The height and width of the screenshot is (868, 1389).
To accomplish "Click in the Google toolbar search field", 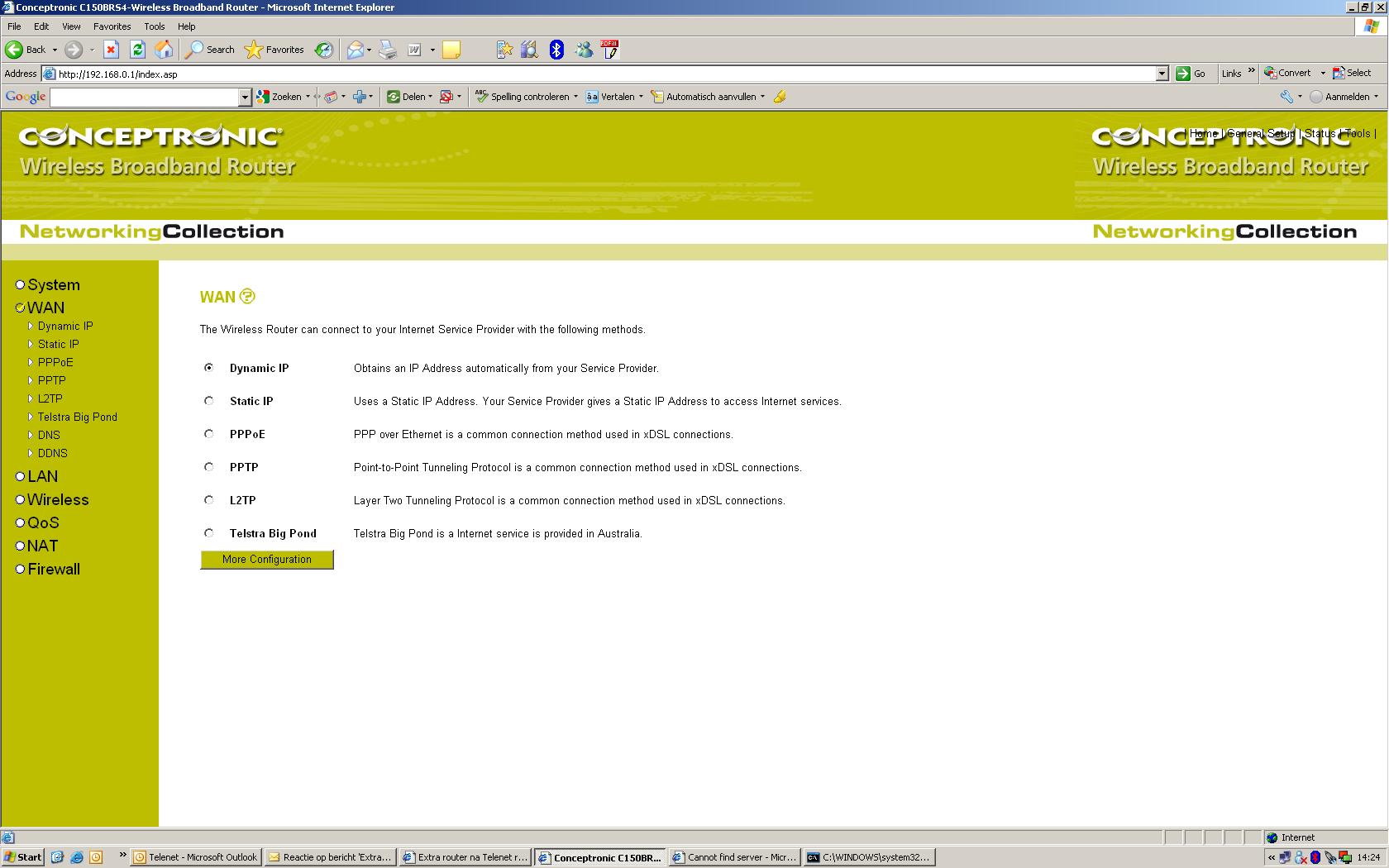I will (145, 98).
